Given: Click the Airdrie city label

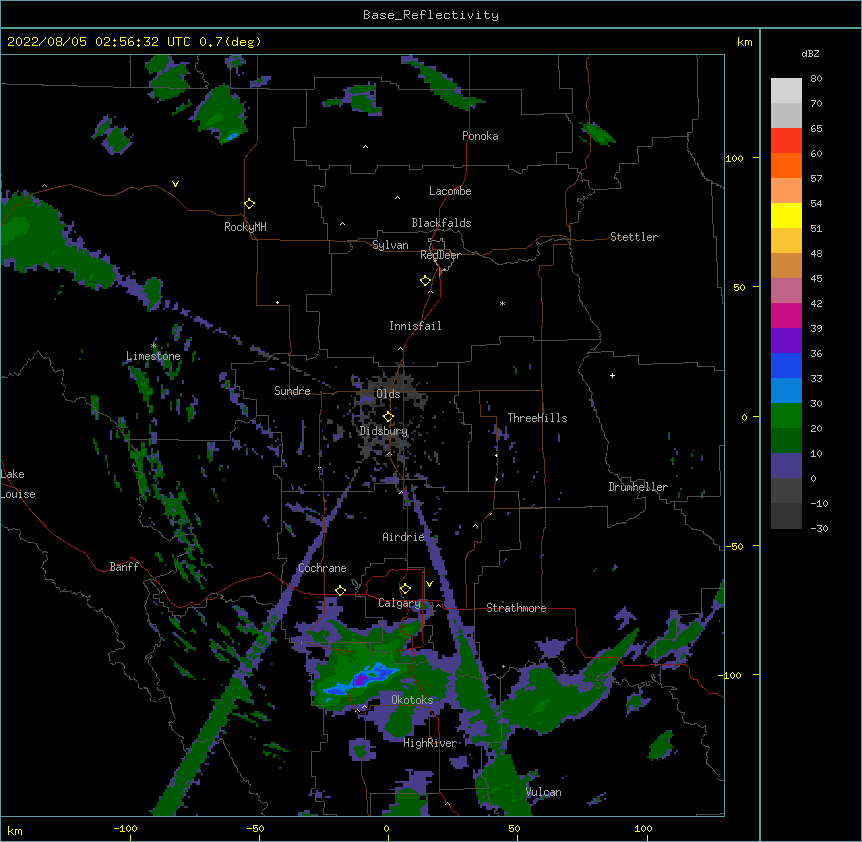Looking at the screenshot, I should click(x=403, y=537).
